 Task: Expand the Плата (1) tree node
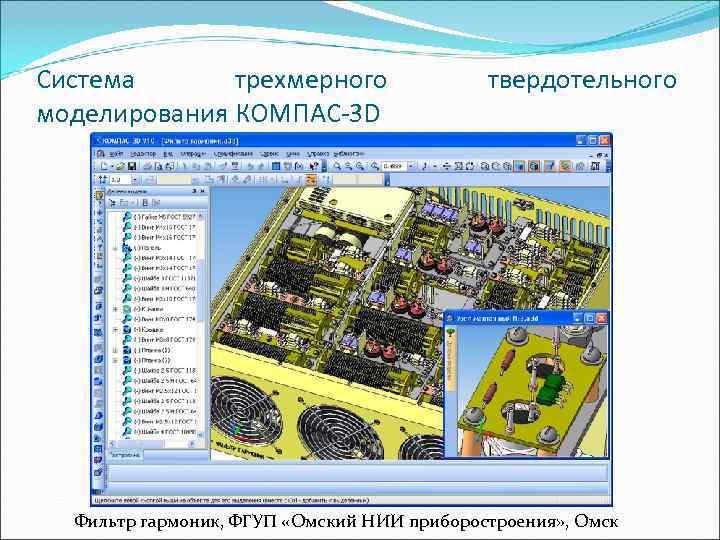[115, 350]
